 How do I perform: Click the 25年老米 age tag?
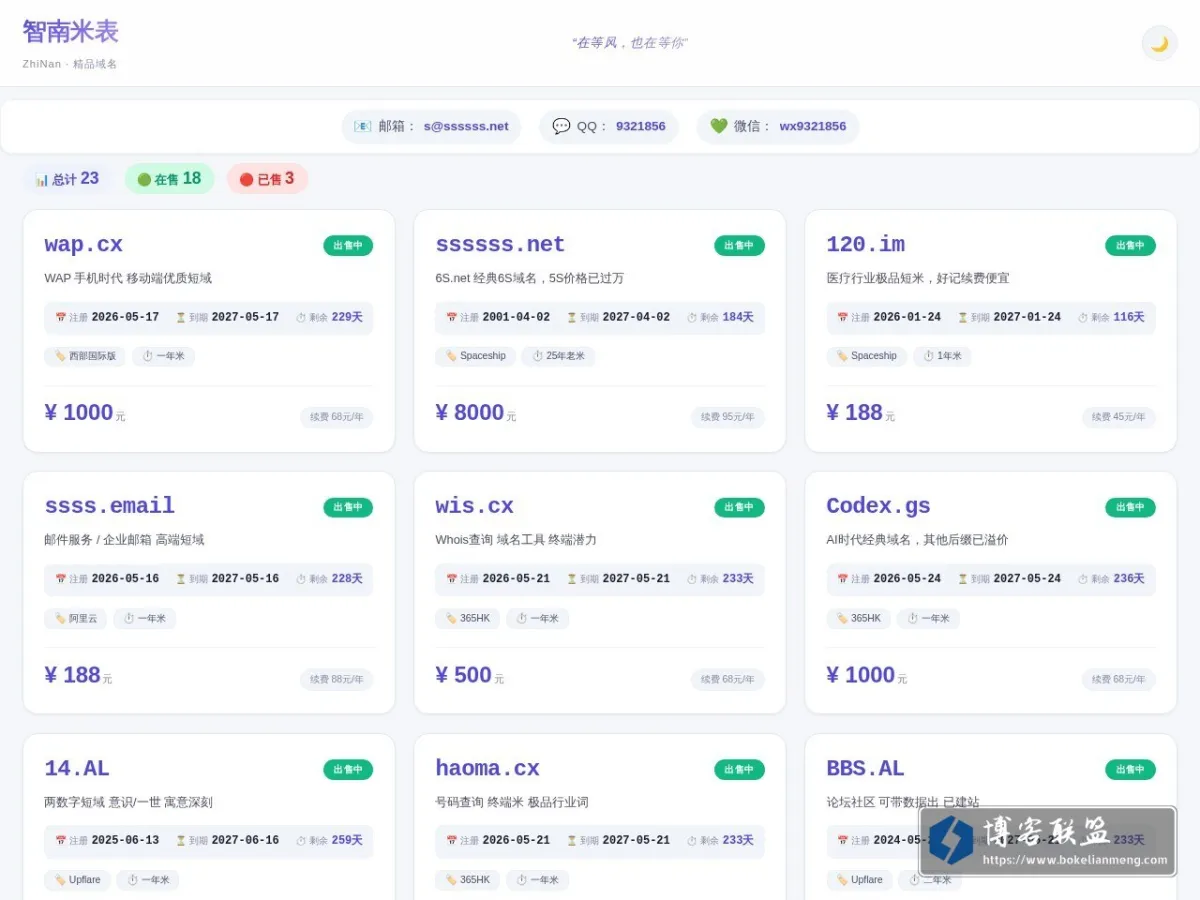click(558, 356)
